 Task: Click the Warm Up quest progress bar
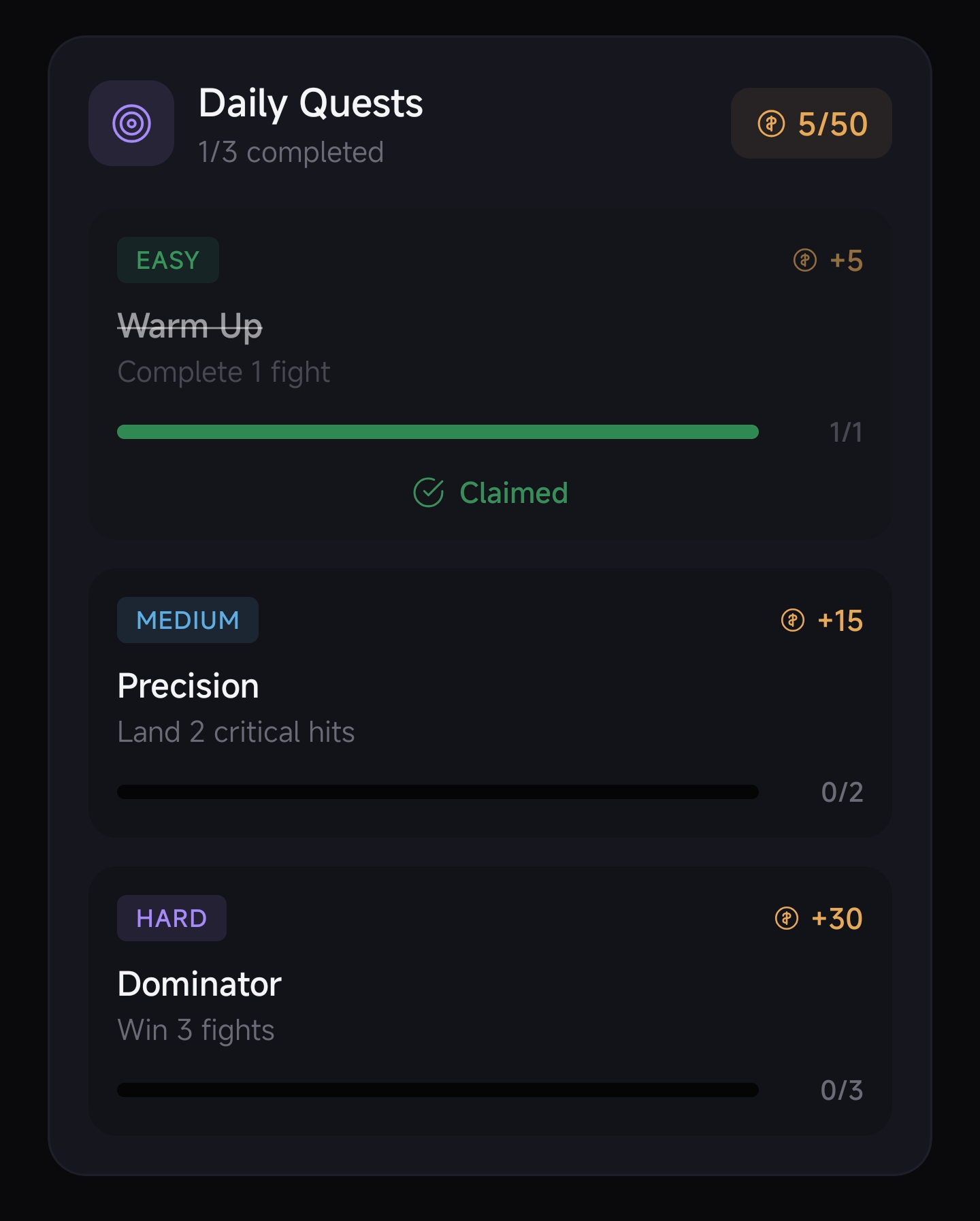[438, 432]
